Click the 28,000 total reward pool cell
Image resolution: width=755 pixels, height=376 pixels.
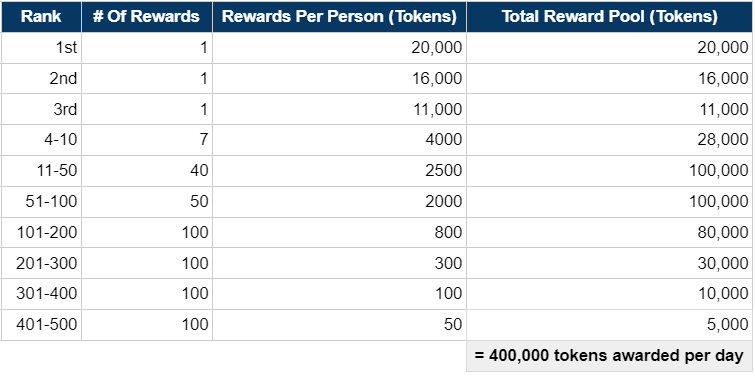click(x=610, y=140)
